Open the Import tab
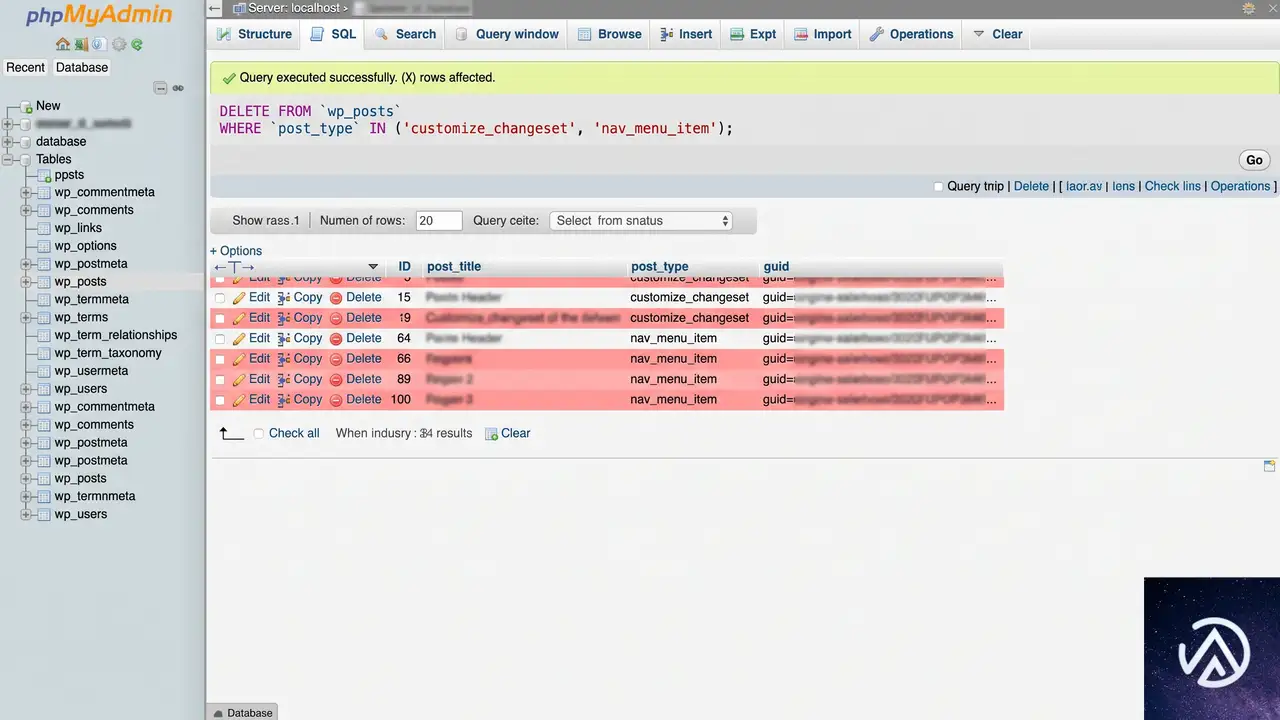 pyautogui.click(x=823, y=34)
